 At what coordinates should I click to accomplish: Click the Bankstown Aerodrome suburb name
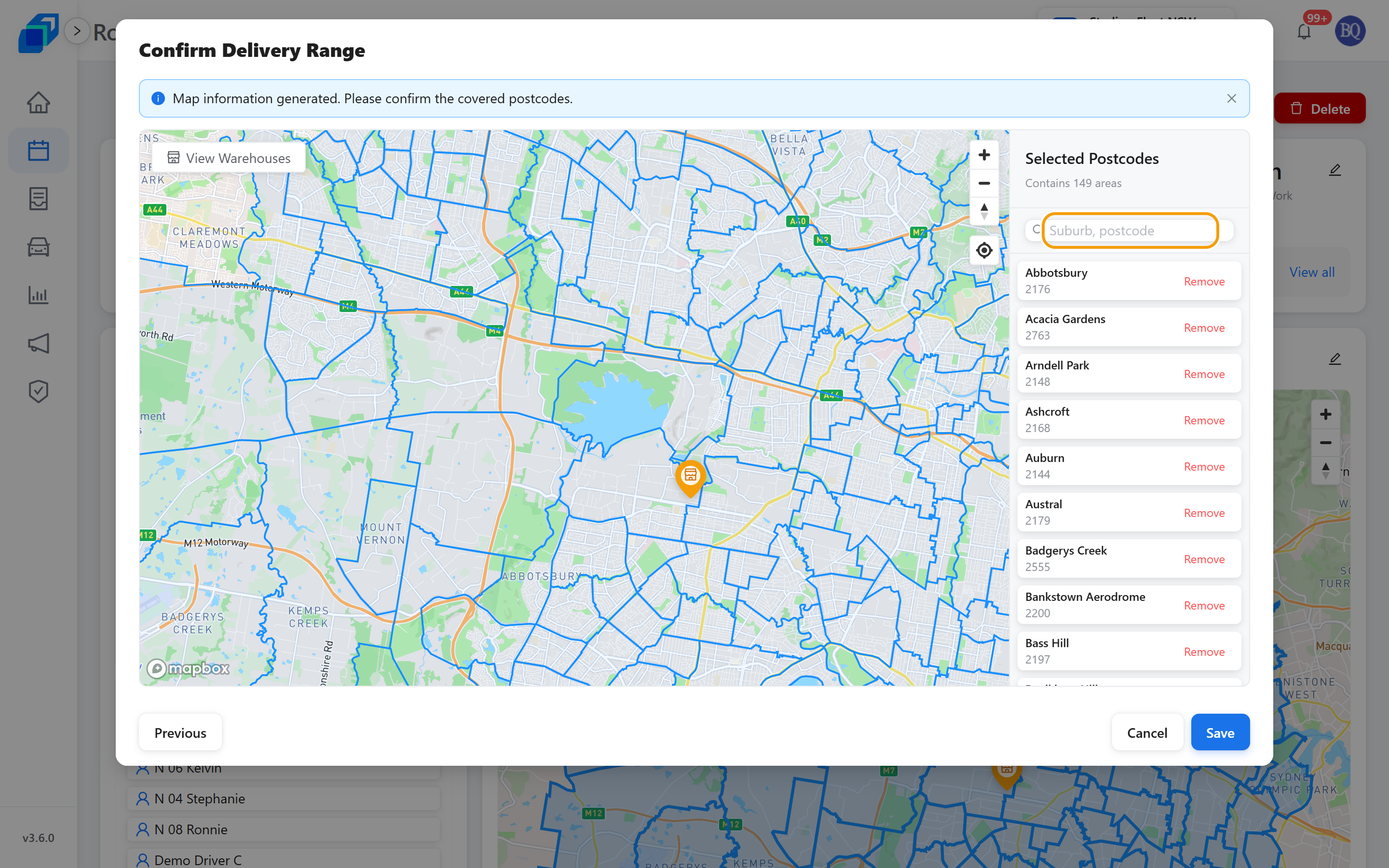pos(1085,597)
